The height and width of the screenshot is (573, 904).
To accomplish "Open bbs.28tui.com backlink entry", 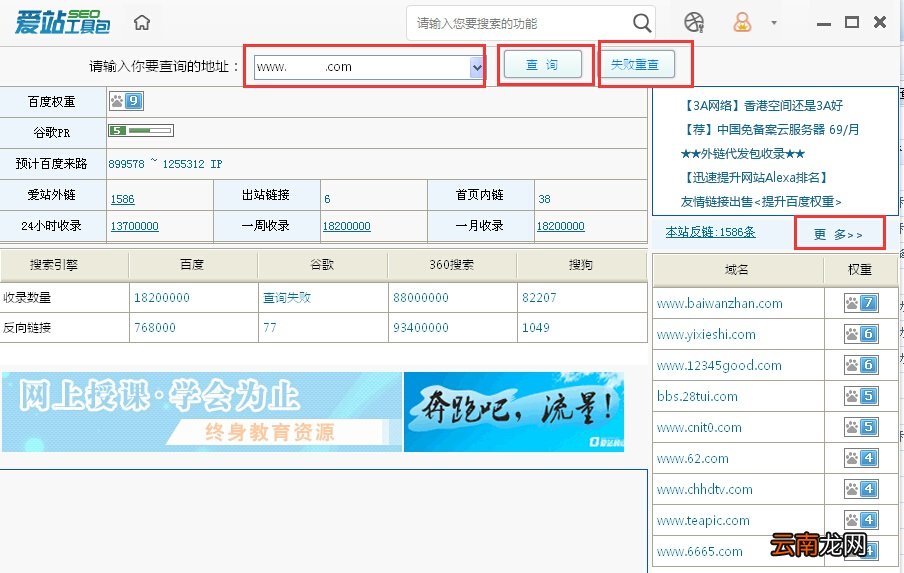I will click(697, 397).
